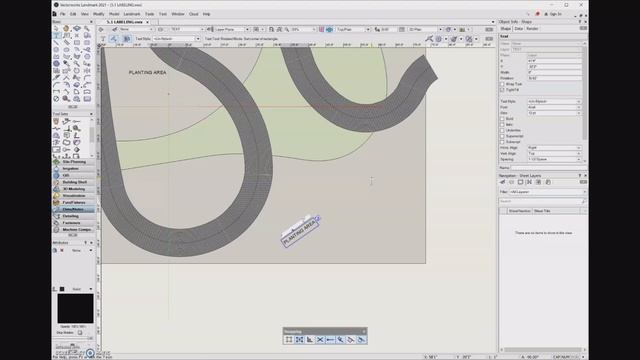Enable Superscript checkbox in Object Info
The width and height of the screenshot is (640, 360).
coord(502,136)
